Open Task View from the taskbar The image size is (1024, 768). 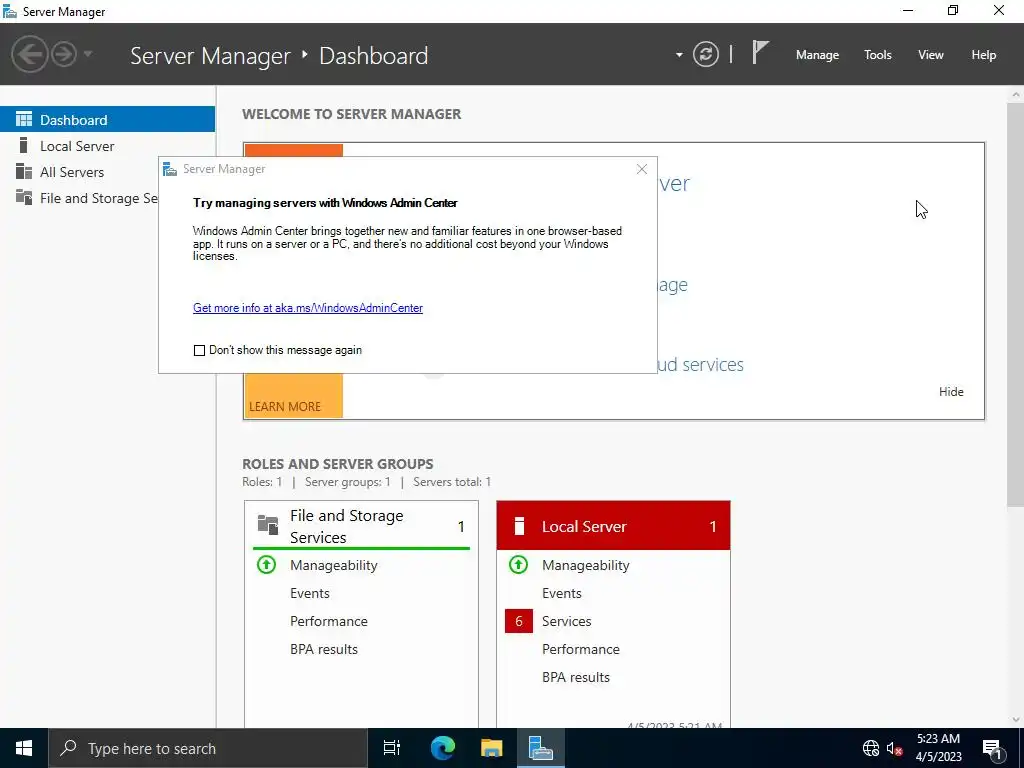point(392,748)
